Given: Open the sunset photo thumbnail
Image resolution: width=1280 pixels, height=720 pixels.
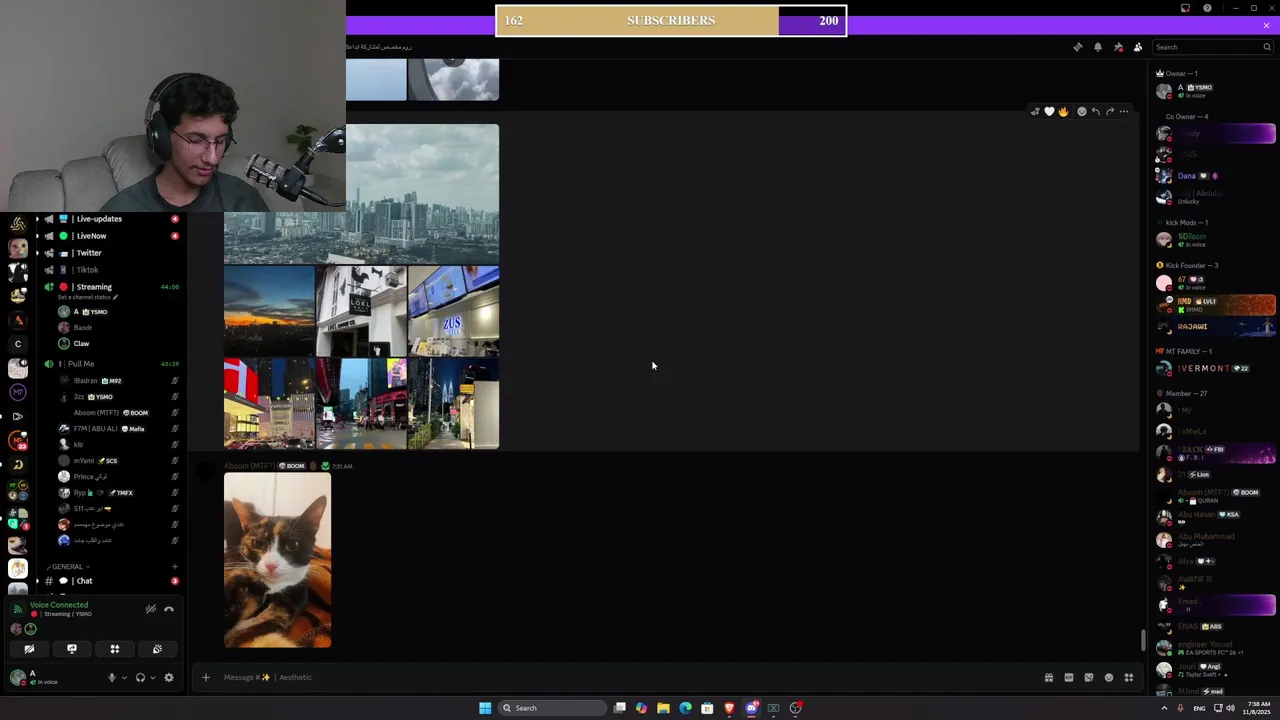Looking at the screenshot, I should tap(269, 311).
